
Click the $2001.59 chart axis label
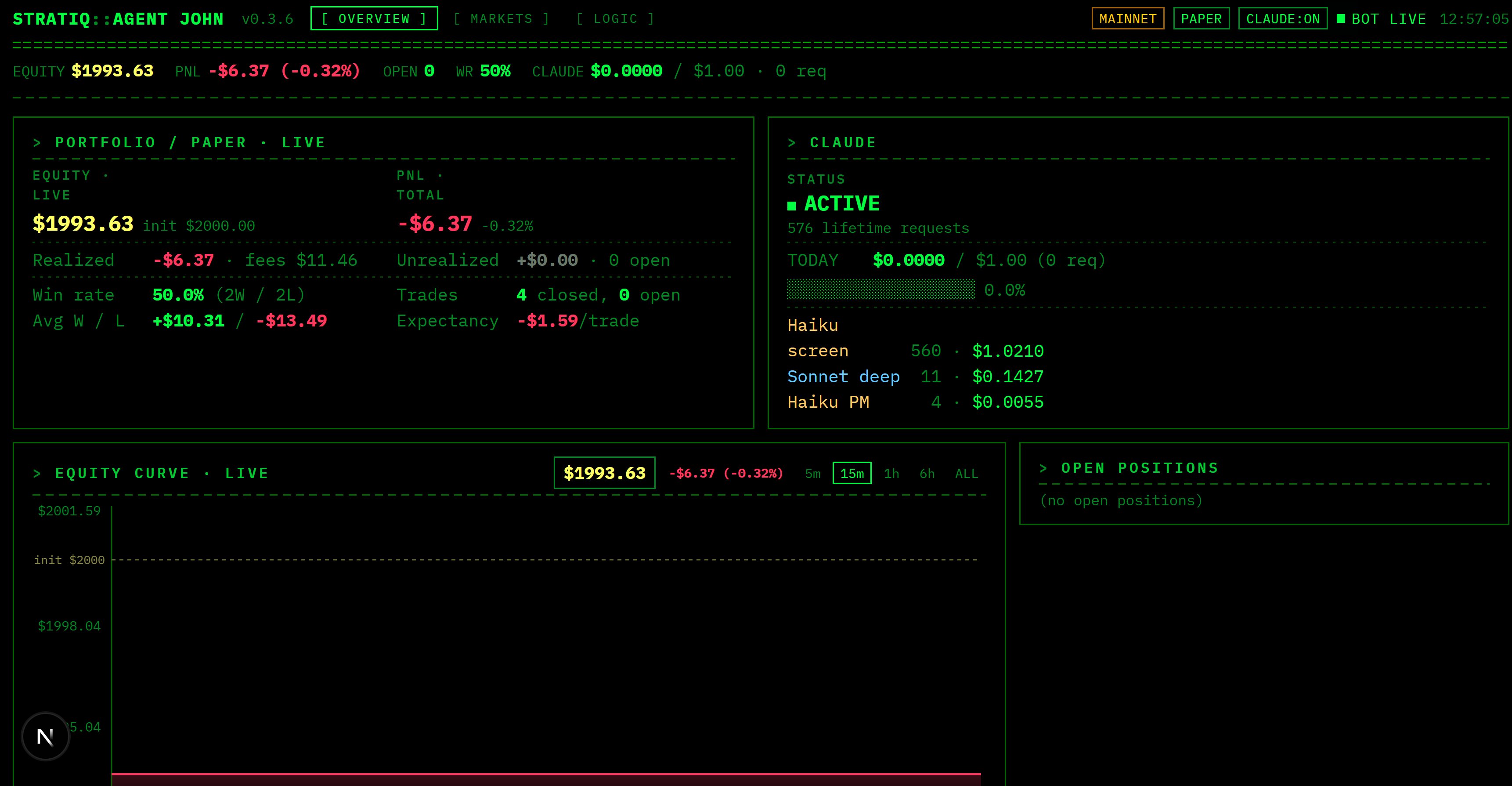[69, 511]
